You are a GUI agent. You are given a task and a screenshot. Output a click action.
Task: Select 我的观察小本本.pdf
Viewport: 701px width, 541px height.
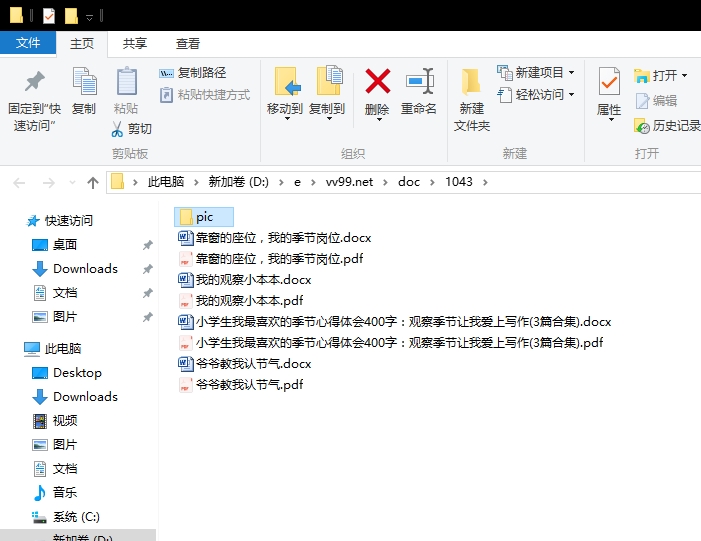click(x=241, y=301)
